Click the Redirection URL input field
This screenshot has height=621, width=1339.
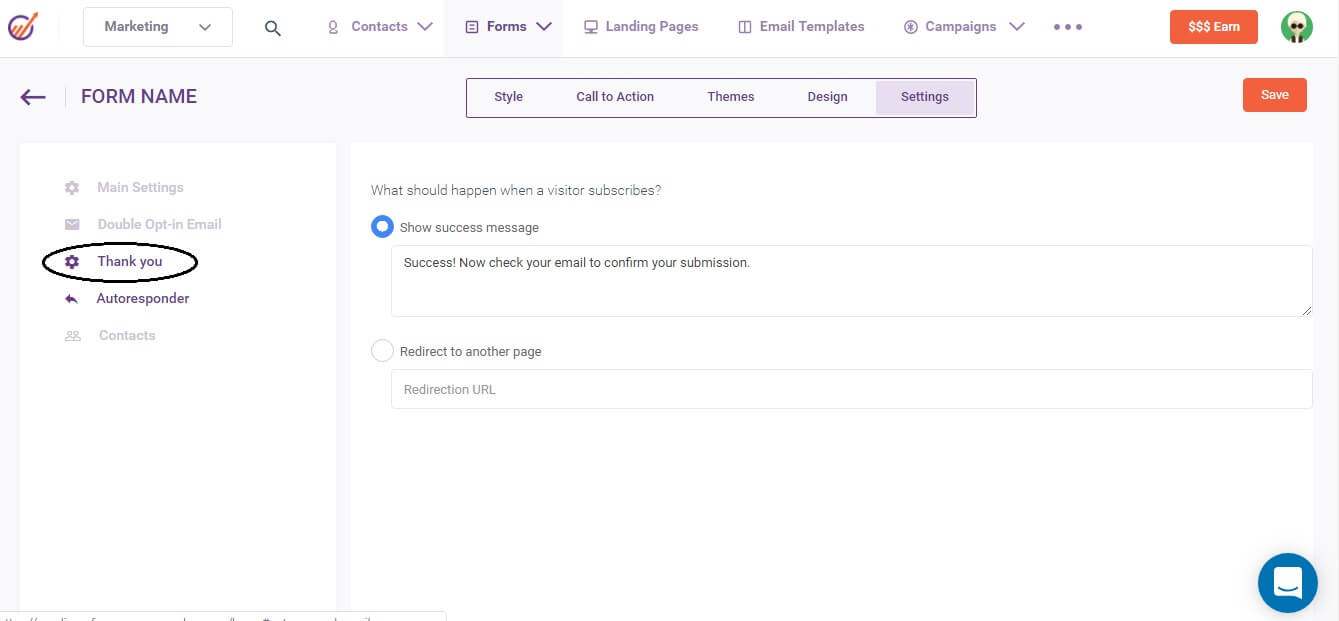850,389
